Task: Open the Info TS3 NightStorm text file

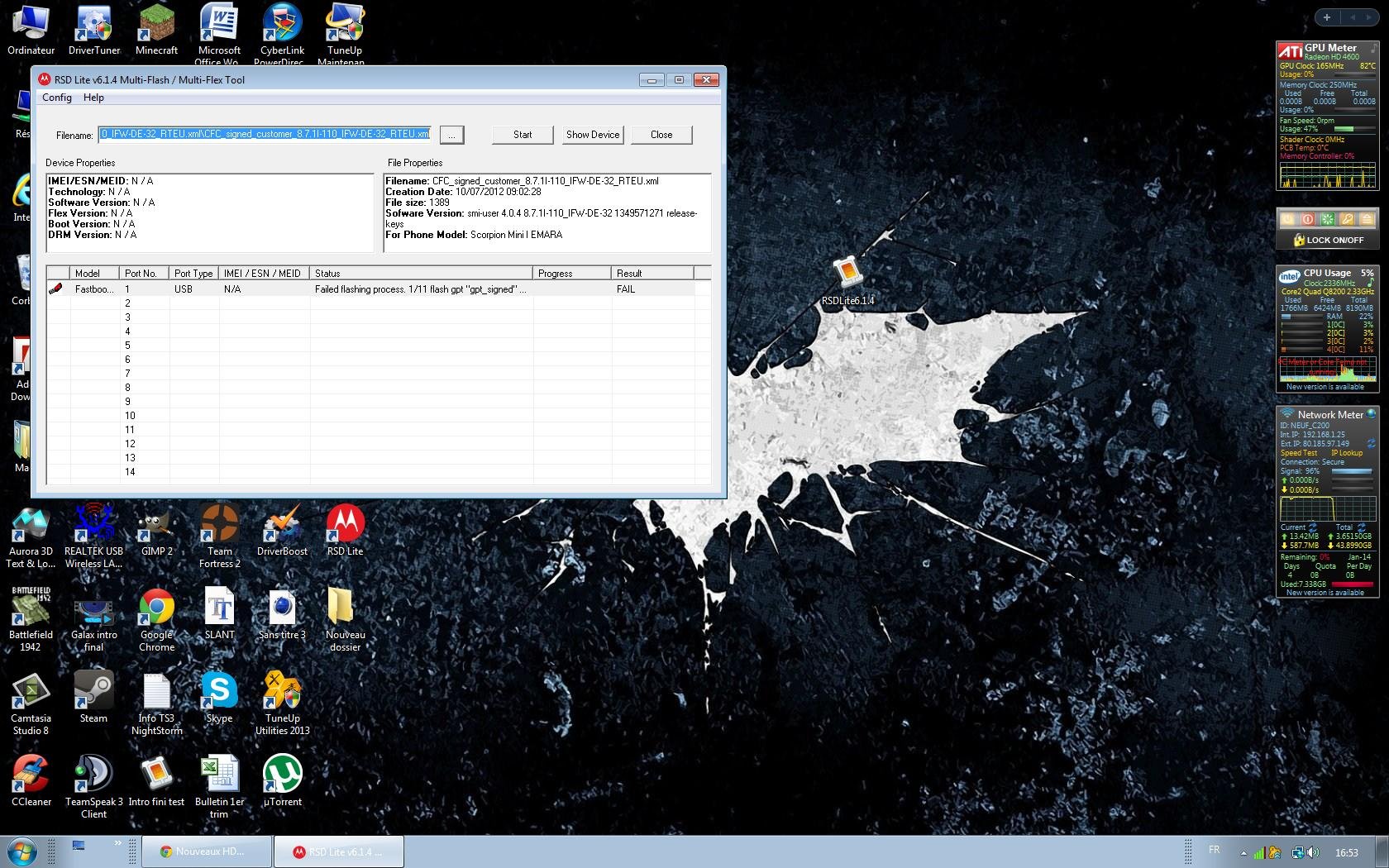Action: [156, 704]
